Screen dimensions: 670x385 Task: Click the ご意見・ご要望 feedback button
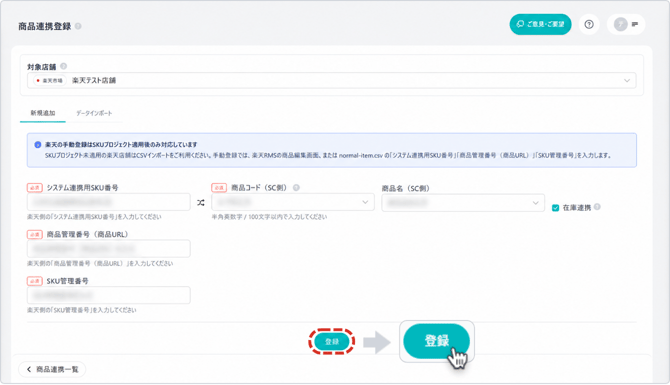pyautogui.click(x=540, y=24)
